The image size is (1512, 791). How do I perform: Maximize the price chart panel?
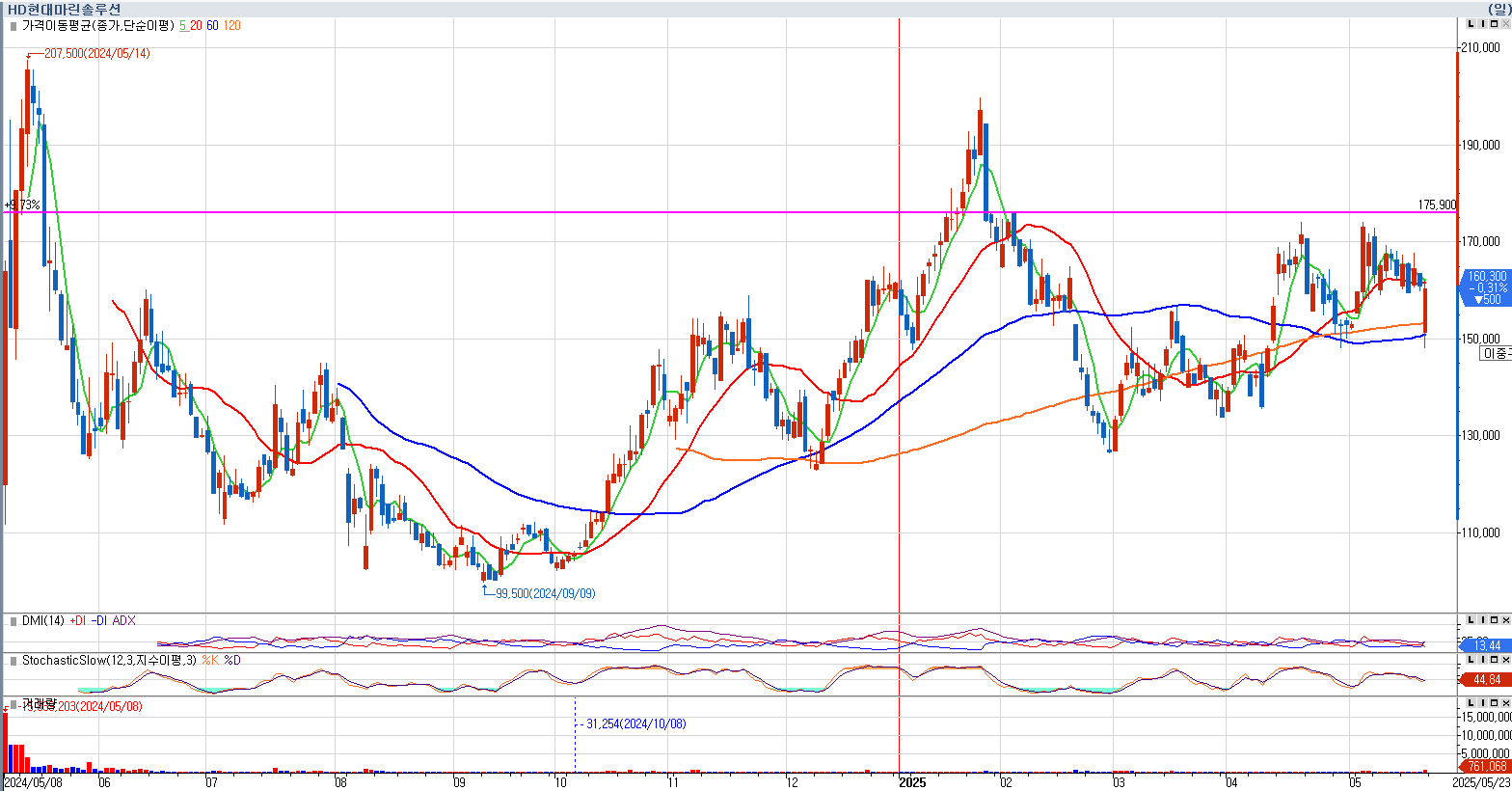(x=1494, y=25)
